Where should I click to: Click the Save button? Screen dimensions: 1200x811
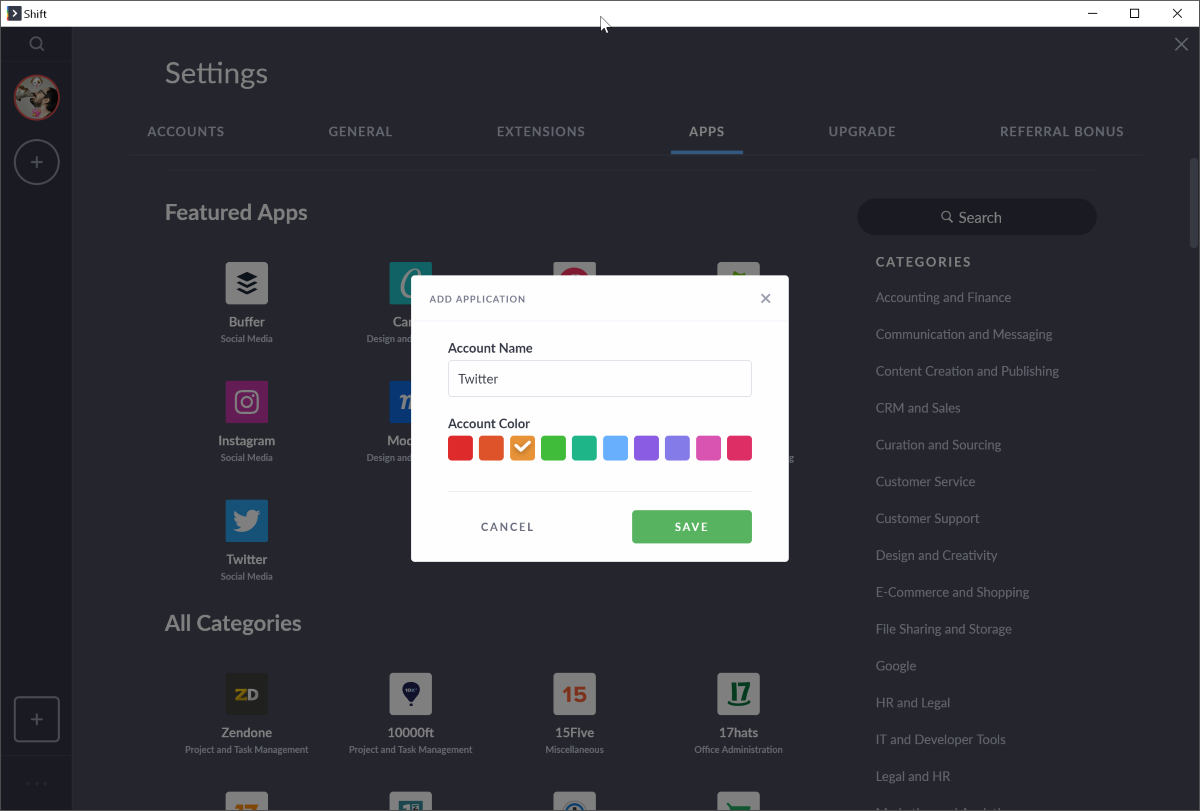(692, 527)
